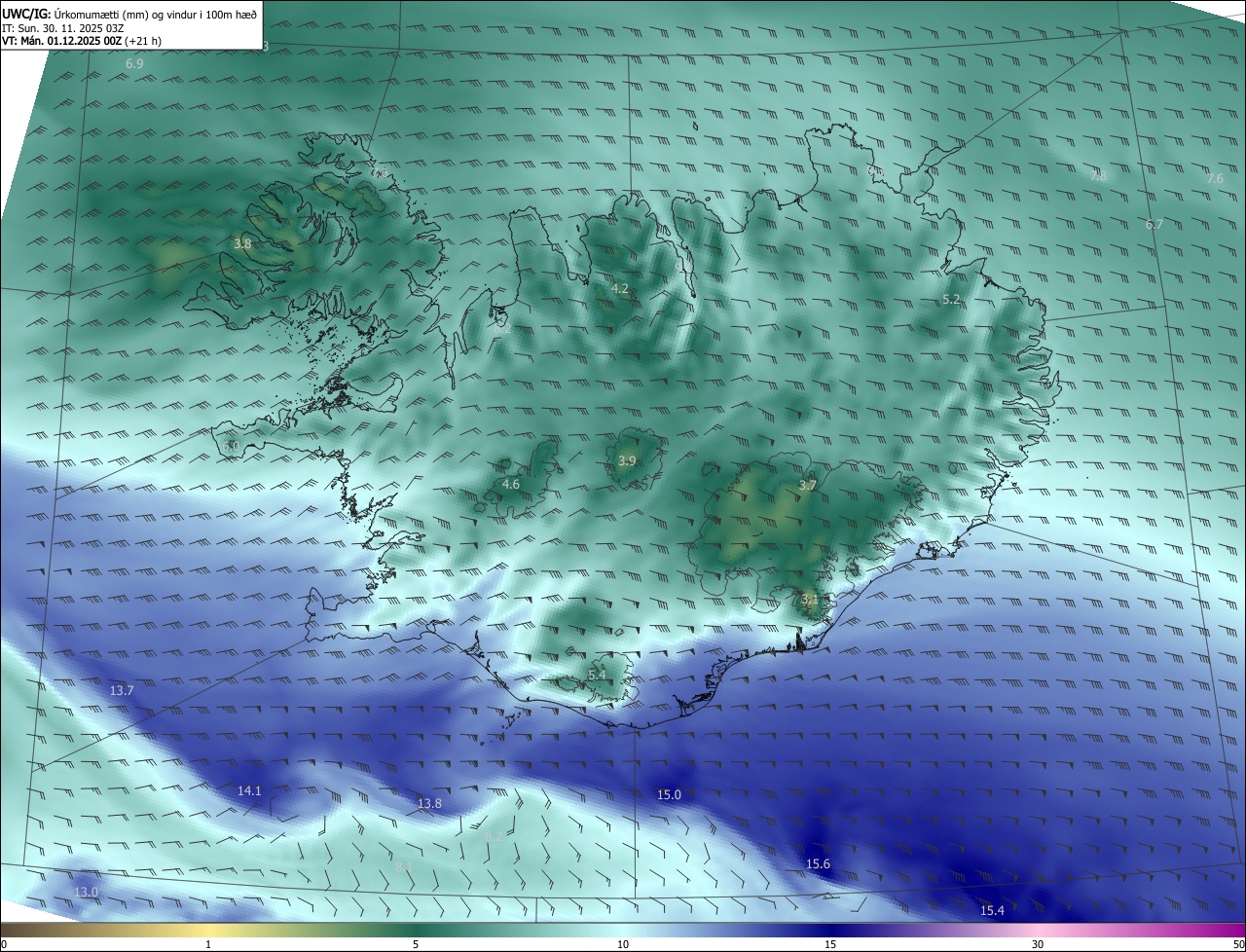
Task: Click the color scale tick labeled 10
Action: 623,944
